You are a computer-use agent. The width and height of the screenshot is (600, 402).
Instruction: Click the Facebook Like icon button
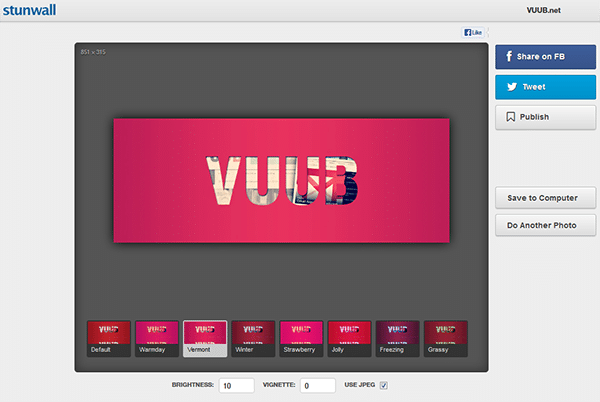pyautogui.click(x=474, y=32)
